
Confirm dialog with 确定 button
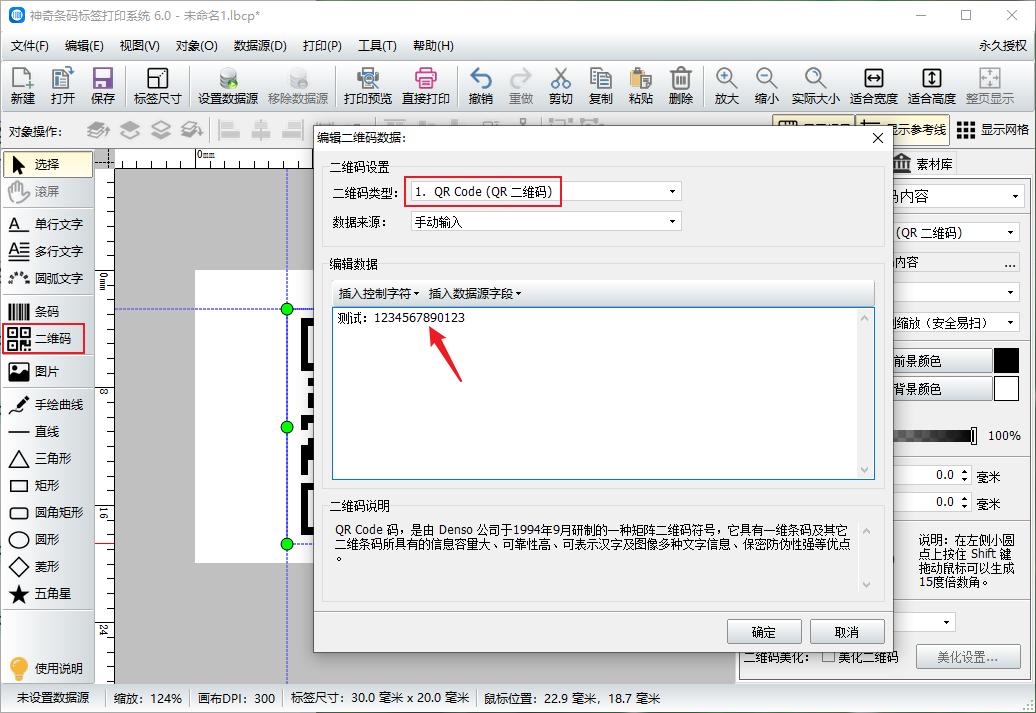point(764,632)
